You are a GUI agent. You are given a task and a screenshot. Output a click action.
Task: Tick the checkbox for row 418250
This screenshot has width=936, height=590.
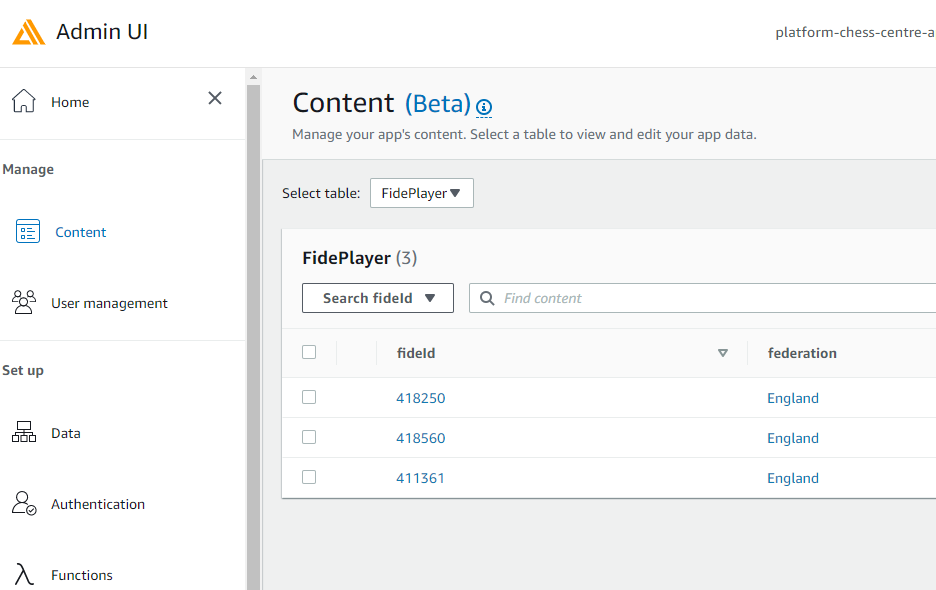309,397
